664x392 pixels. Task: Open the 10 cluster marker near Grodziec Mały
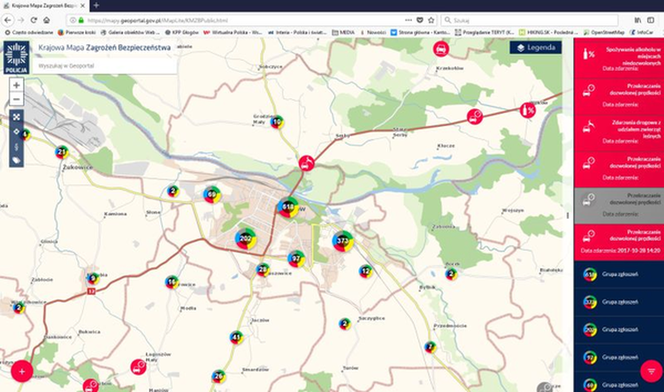click(277, 121)
